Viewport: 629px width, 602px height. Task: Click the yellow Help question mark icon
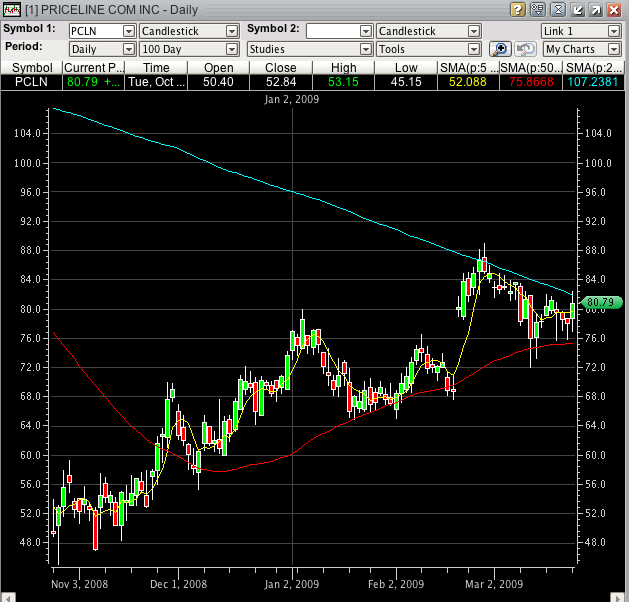pos(517,9)
